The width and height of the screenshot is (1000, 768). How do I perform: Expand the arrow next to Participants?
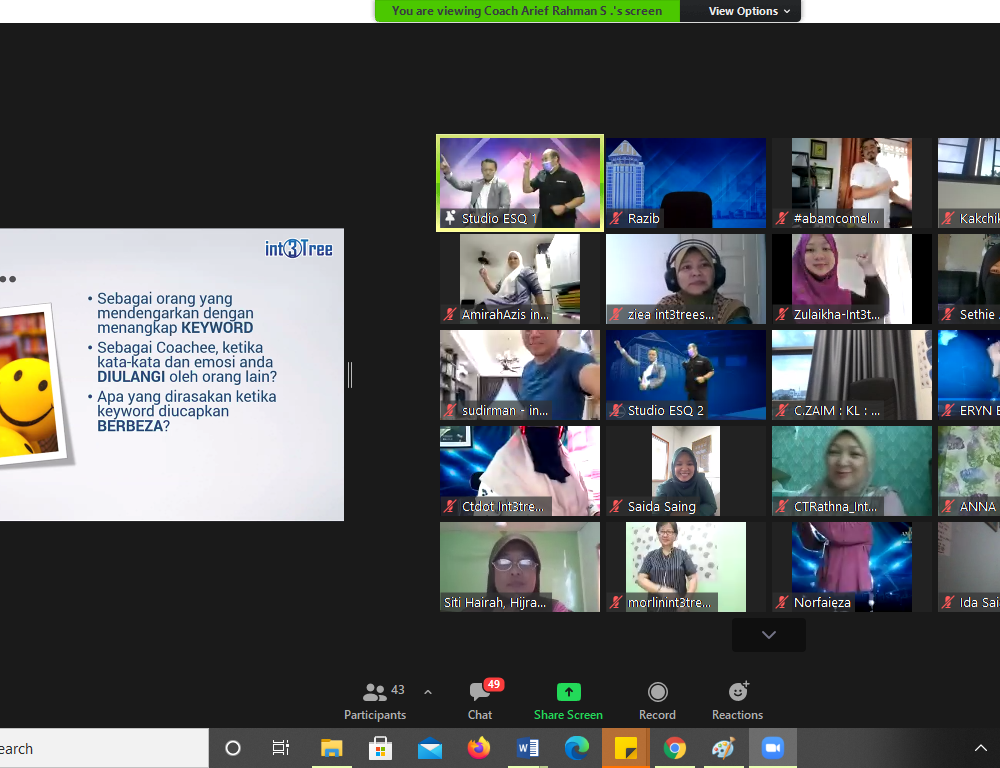coord(428,692)
